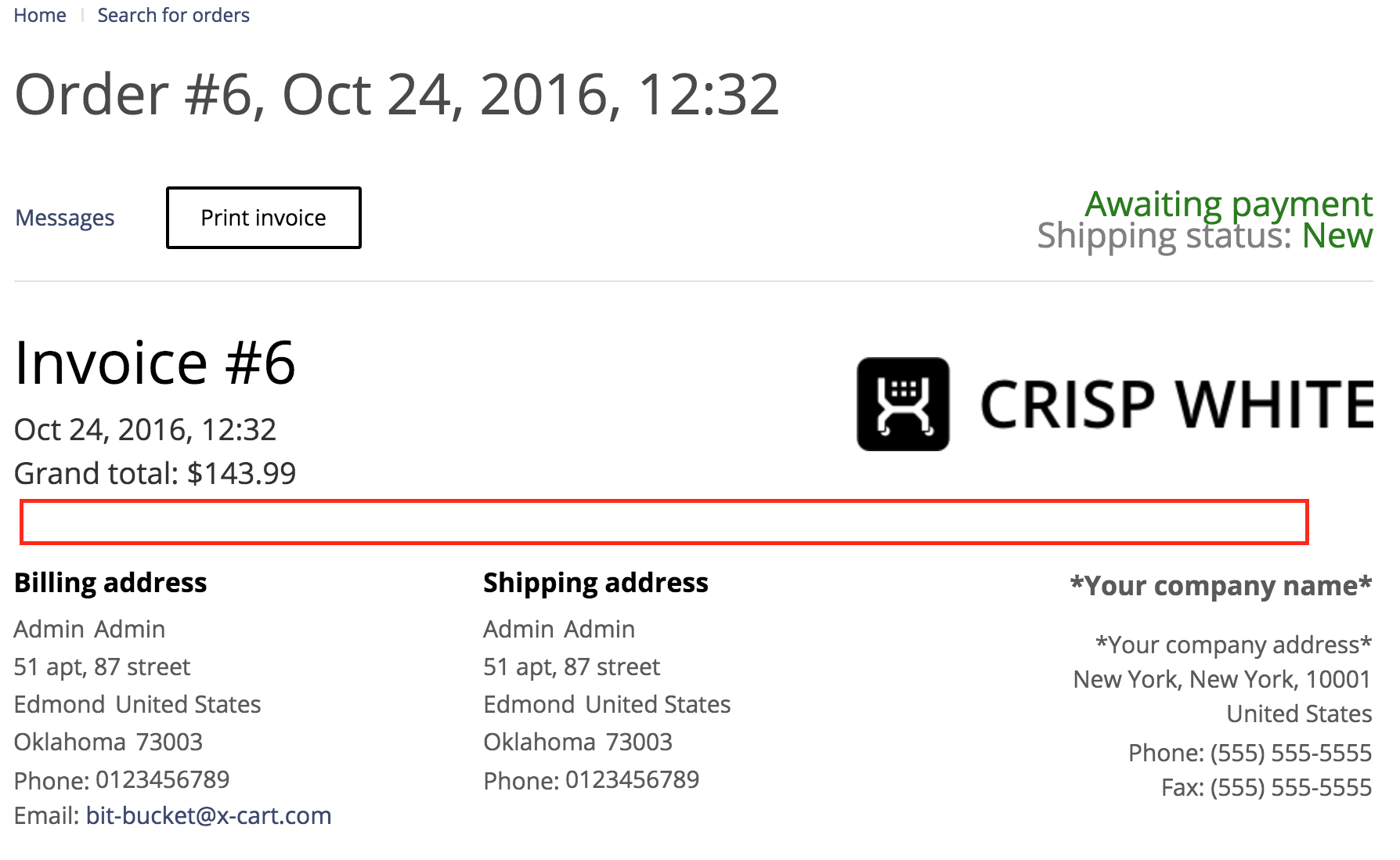This screenshot has height=860, width=1400.
Task: Click the New shipping status label
Action: [x=1337, y=236]
